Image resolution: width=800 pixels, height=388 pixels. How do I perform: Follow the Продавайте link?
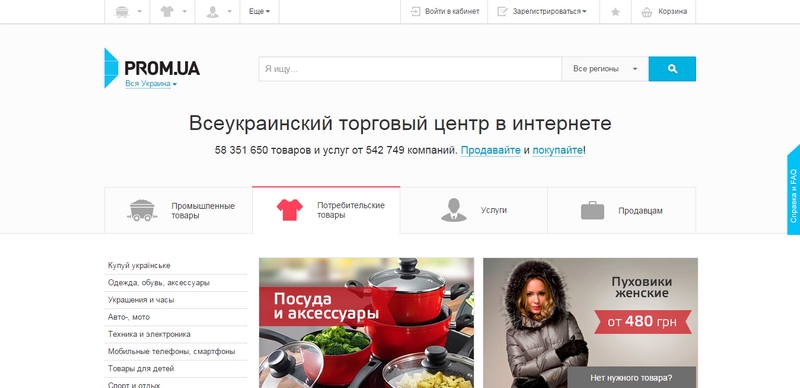coord(490,150)
